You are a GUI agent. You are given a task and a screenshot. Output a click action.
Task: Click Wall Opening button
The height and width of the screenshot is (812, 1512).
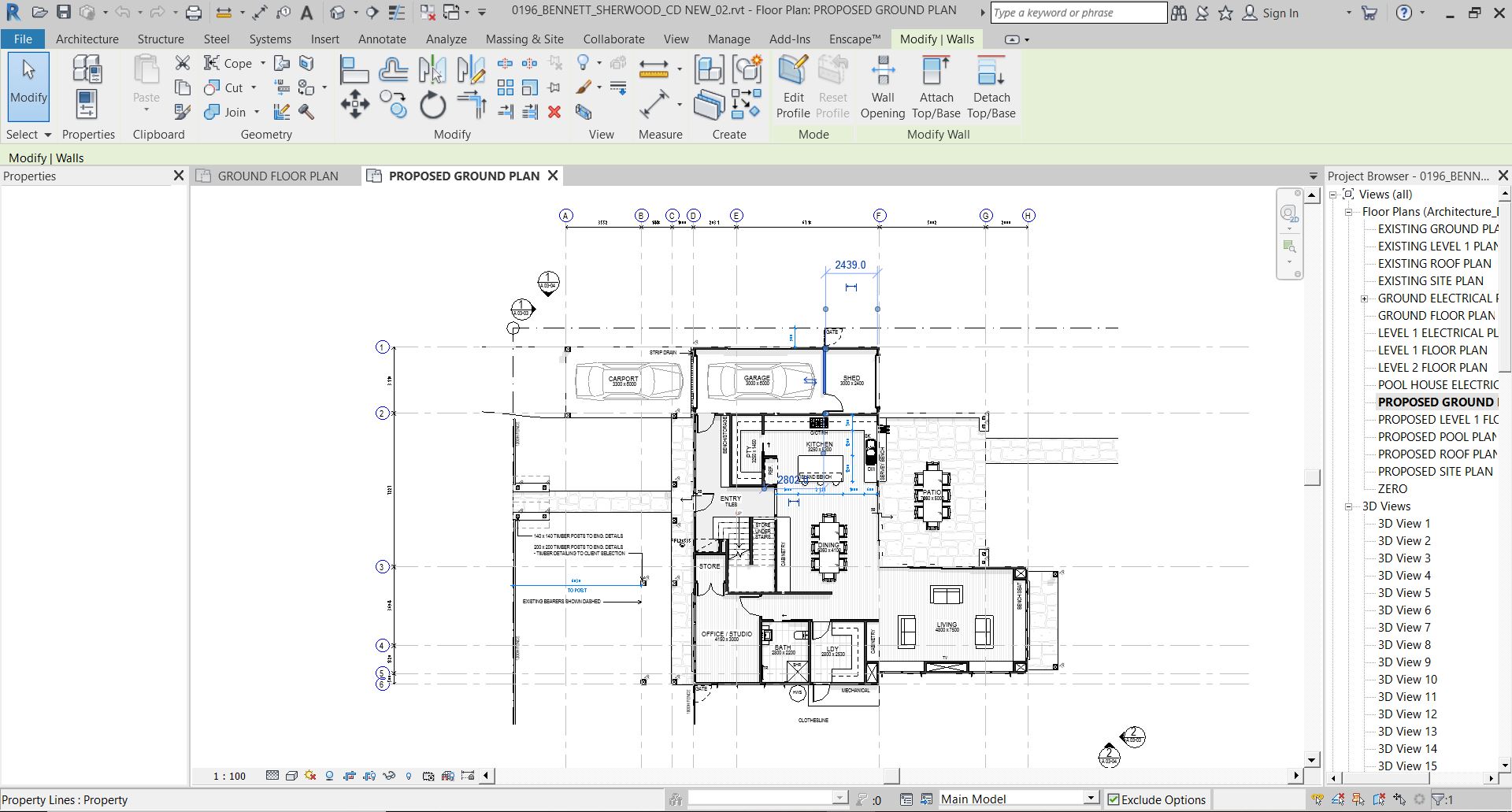click(x=883, y=87)
